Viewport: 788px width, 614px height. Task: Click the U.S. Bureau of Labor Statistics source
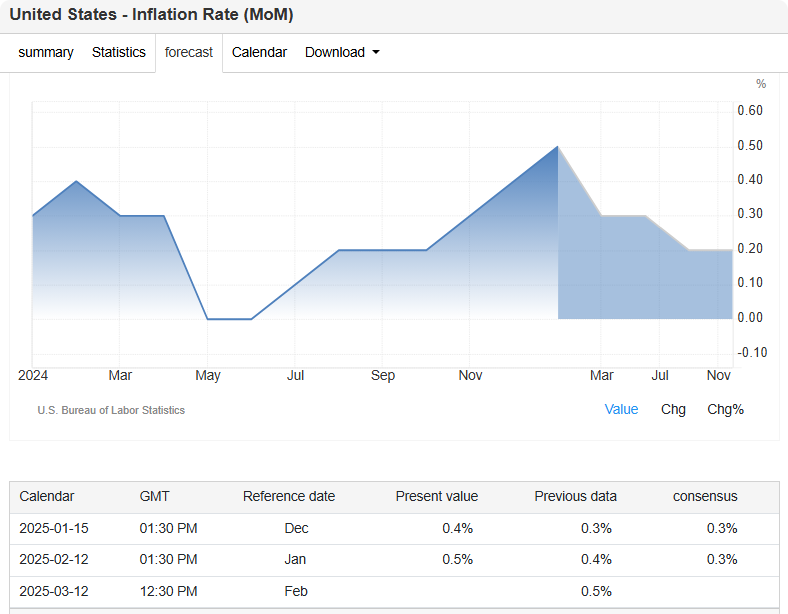click(x=111, y=410)
